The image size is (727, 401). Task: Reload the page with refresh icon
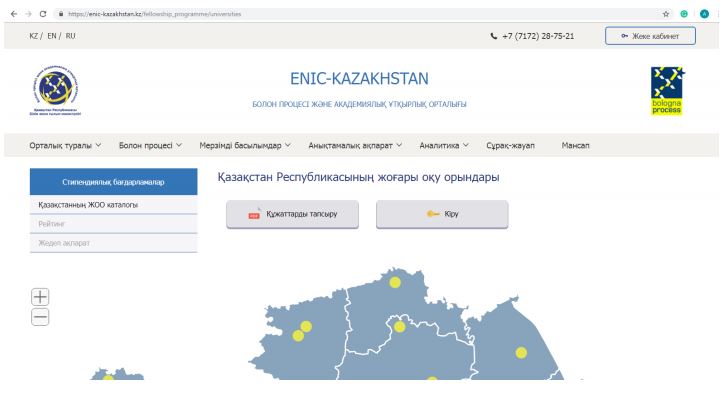tap(43, 14)
